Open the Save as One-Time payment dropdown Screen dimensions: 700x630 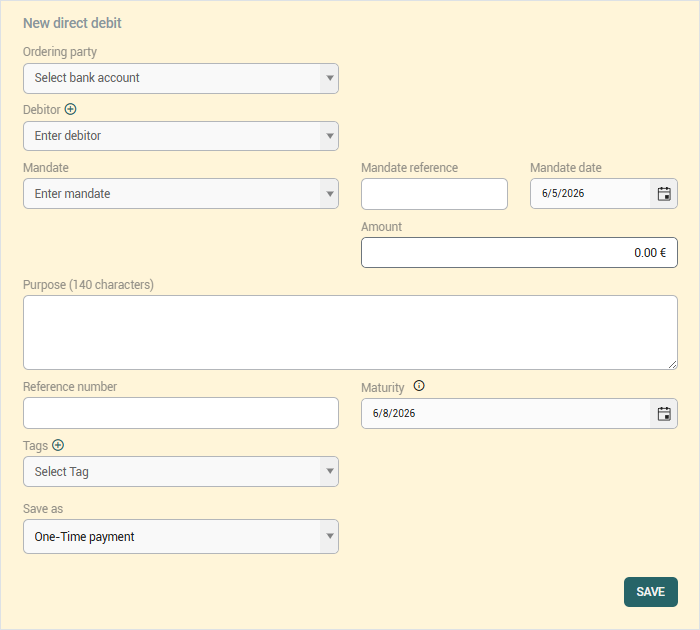tap(181, 536)
